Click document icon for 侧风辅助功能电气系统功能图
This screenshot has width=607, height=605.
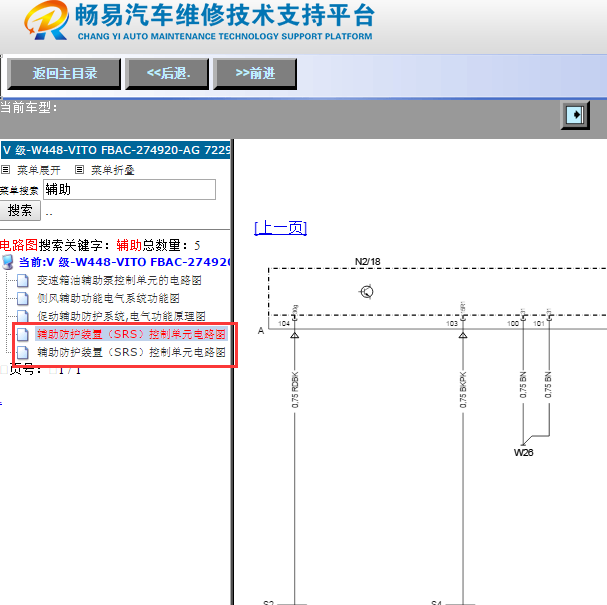(x=22, y=298)
